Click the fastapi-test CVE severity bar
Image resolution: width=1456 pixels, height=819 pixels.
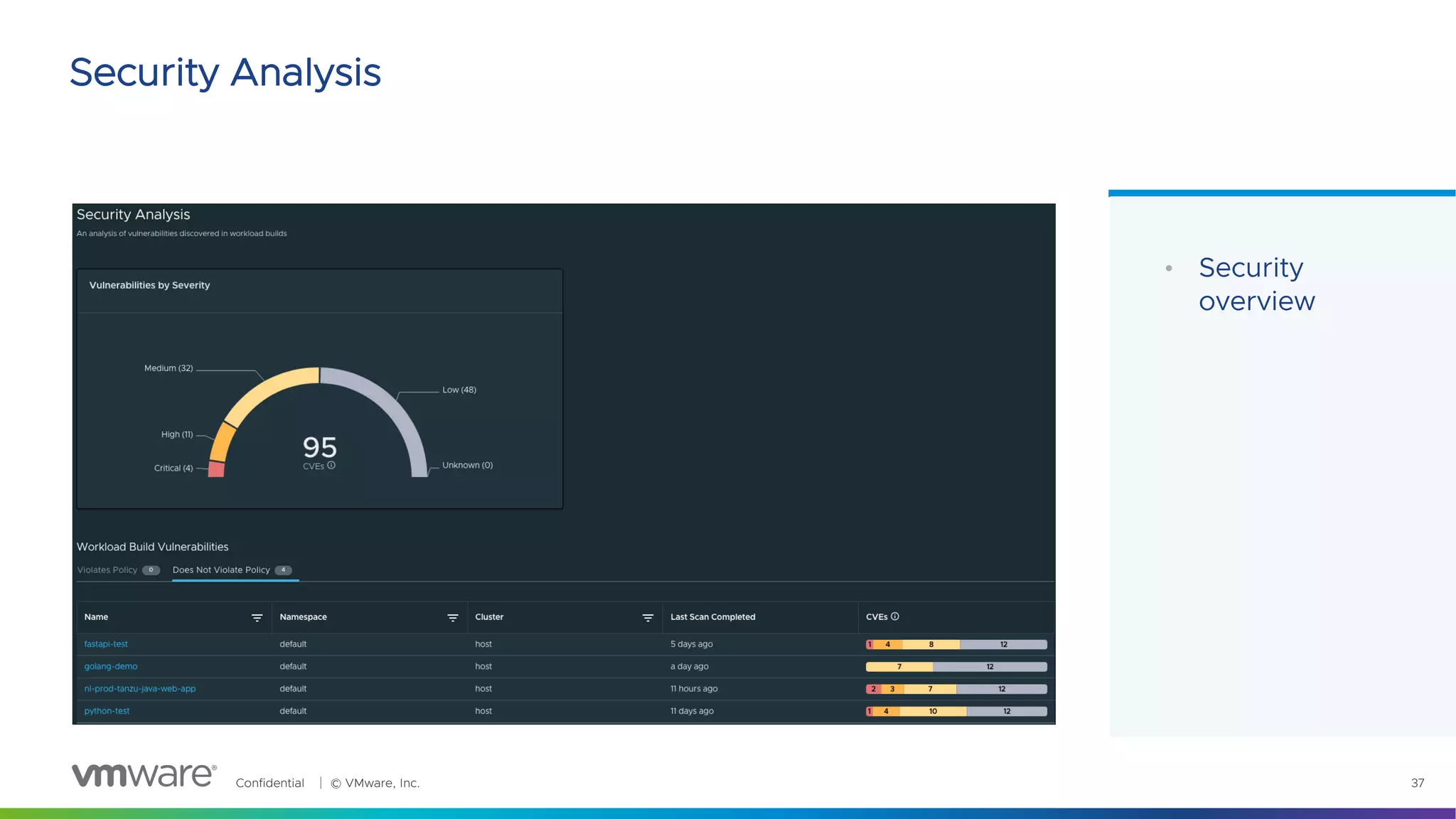[956, 645]
